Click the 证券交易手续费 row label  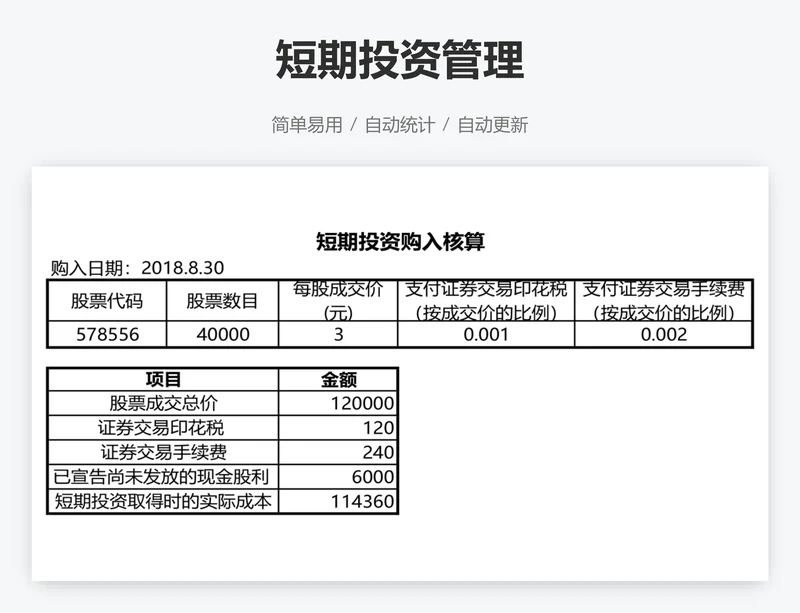pyautogui.click(x=163, y=452)
